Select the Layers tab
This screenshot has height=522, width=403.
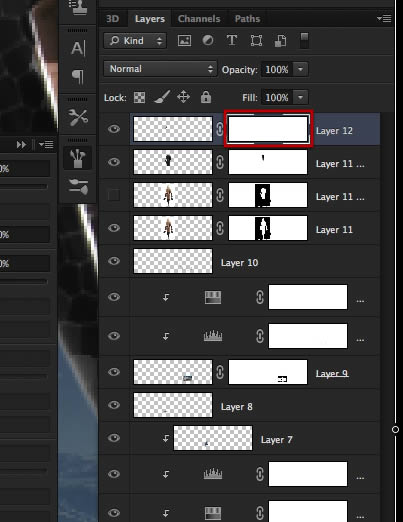pos(150,19)
